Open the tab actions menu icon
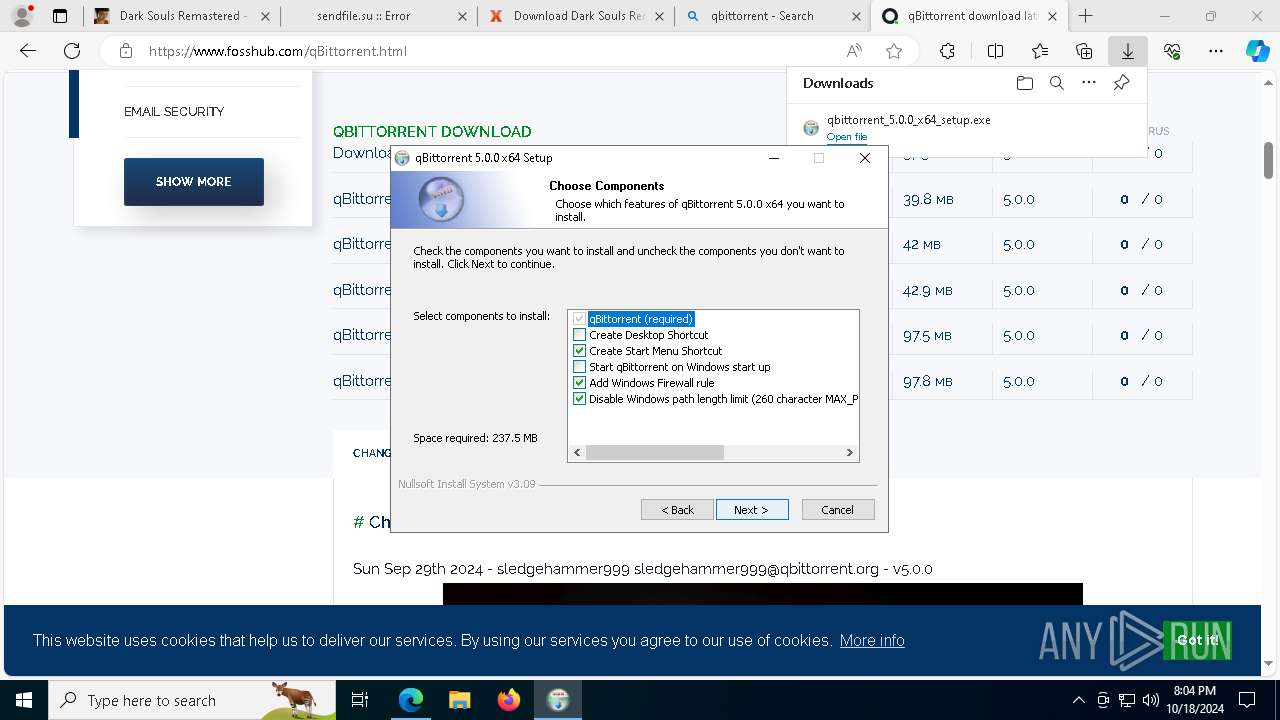Image resolution: width=1280 pixels, height=720 pixels. click(60, 16)
